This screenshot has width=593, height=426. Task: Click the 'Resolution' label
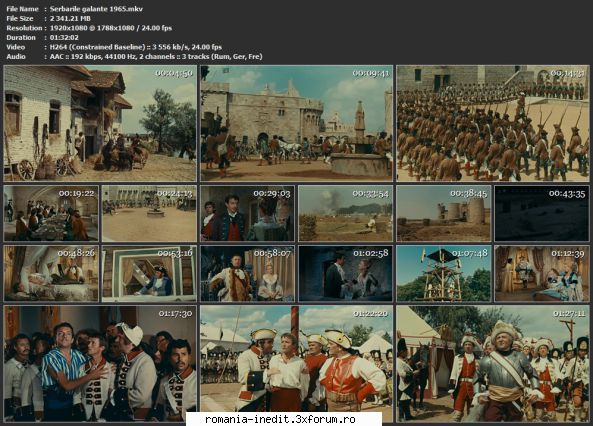click(24, 28)
